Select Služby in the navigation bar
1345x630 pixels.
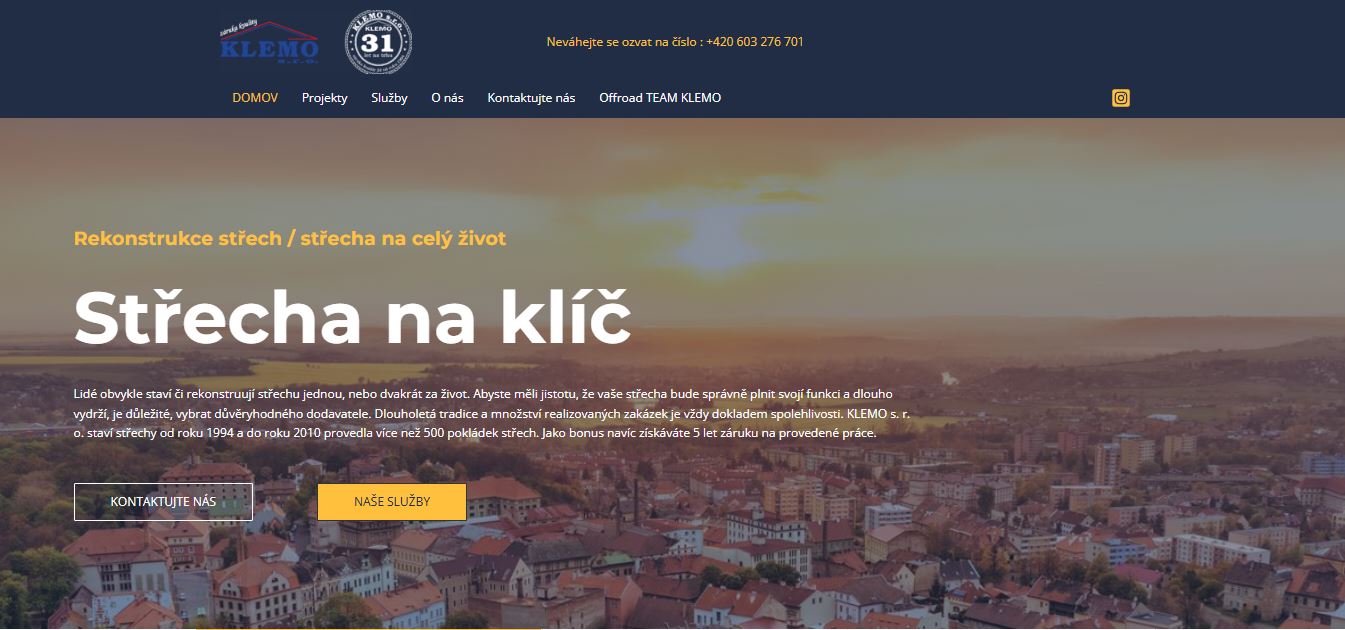coord(389,98)
